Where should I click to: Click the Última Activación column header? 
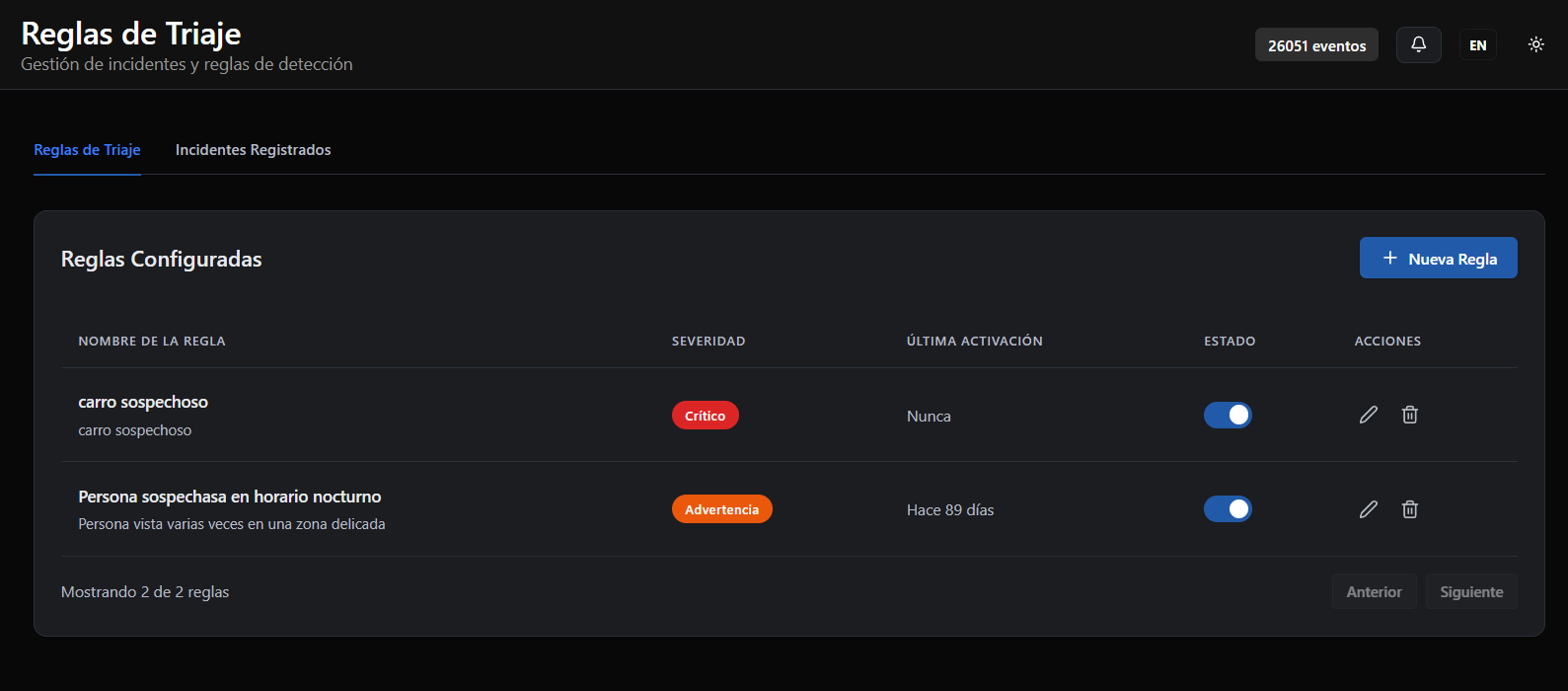975,342
